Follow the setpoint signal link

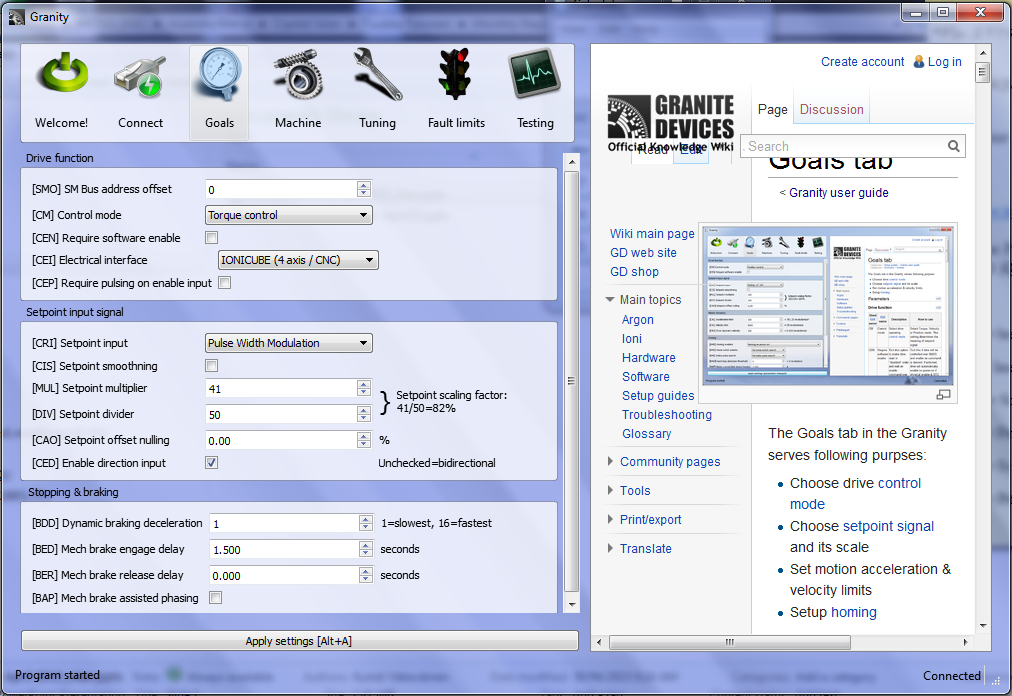tap(888, 526)
